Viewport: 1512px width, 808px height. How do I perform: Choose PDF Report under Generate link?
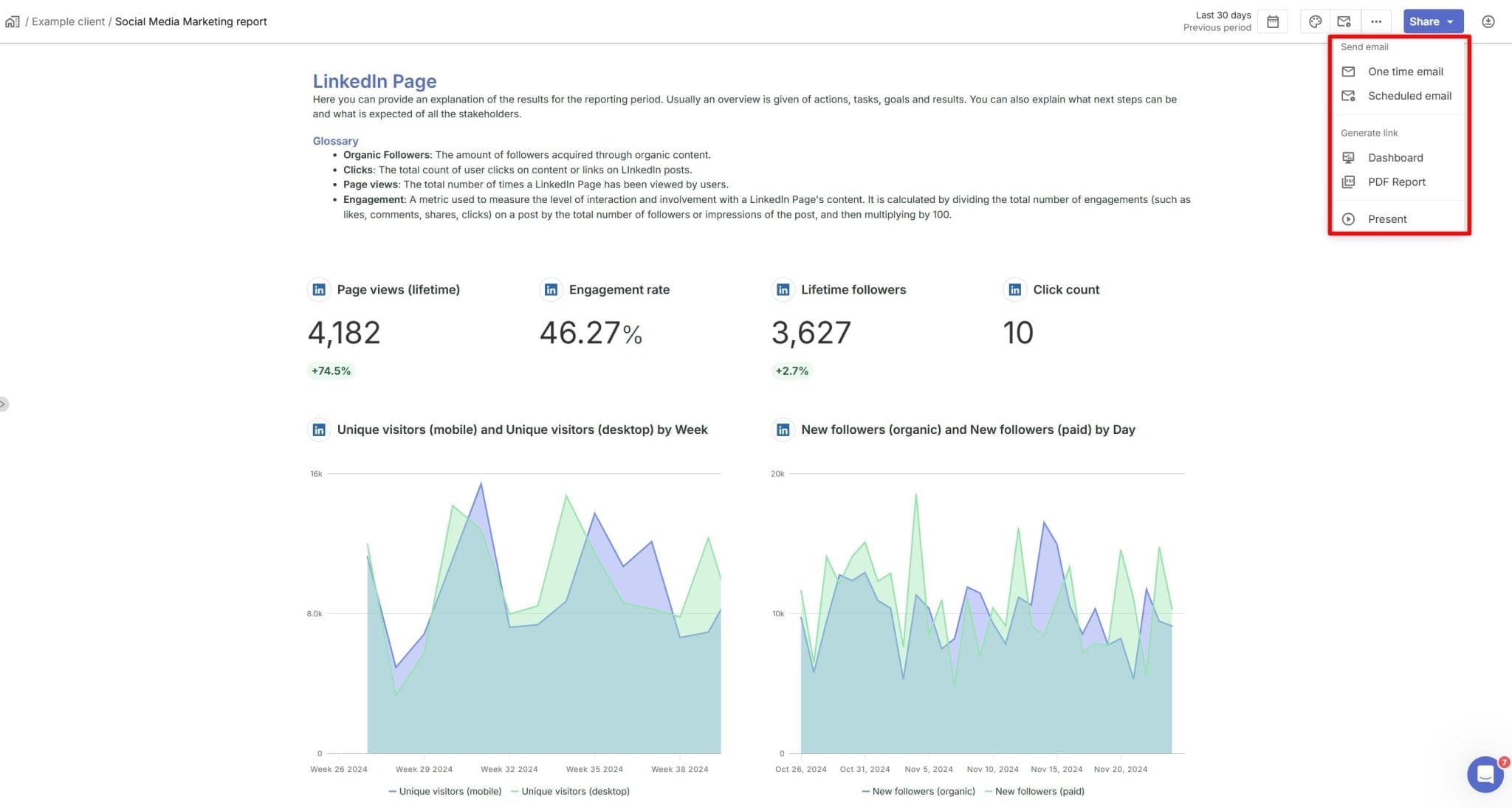click(x=1396, y=182)
